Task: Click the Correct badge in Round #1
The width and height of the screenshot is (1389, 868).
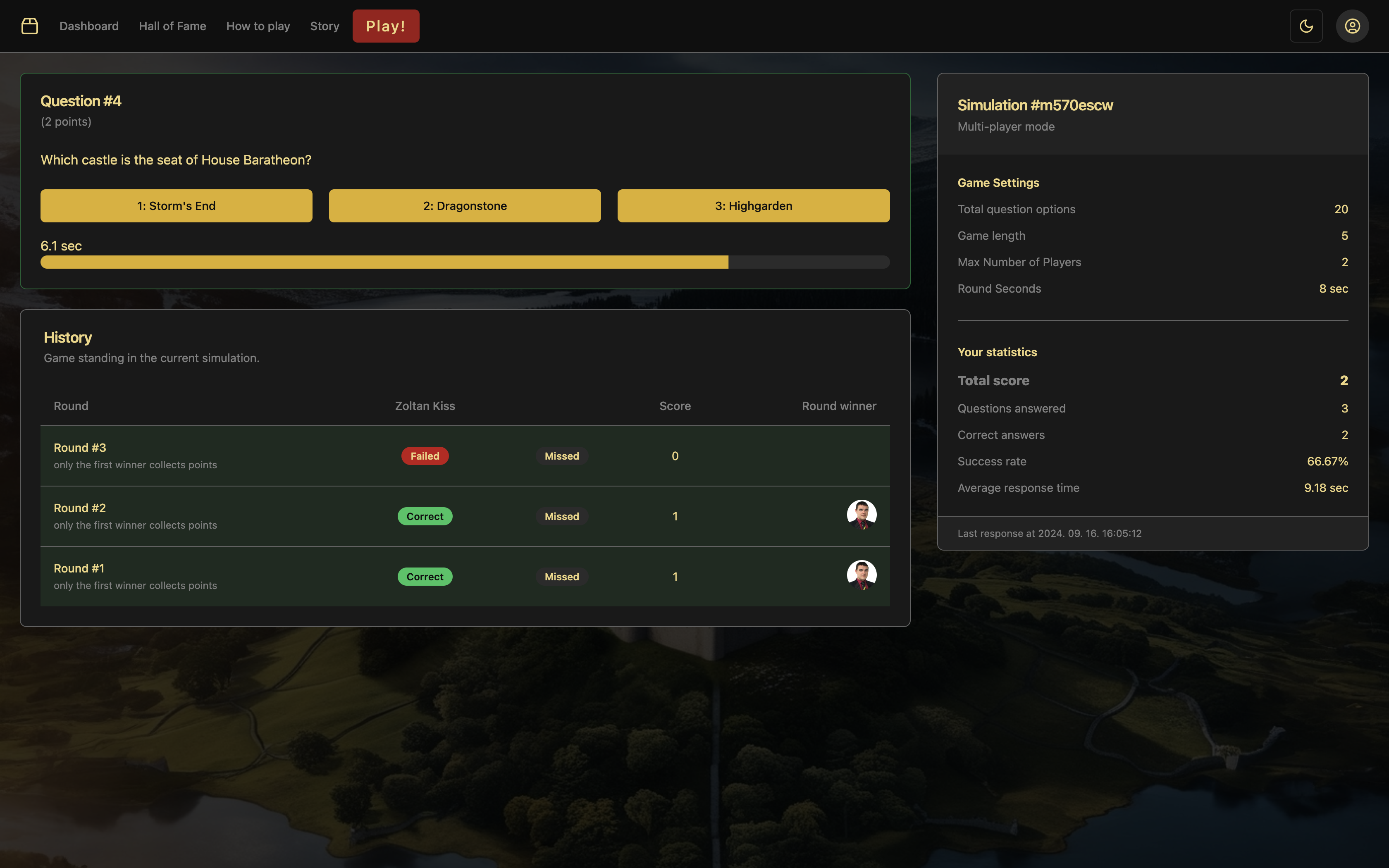Action: 425,576
